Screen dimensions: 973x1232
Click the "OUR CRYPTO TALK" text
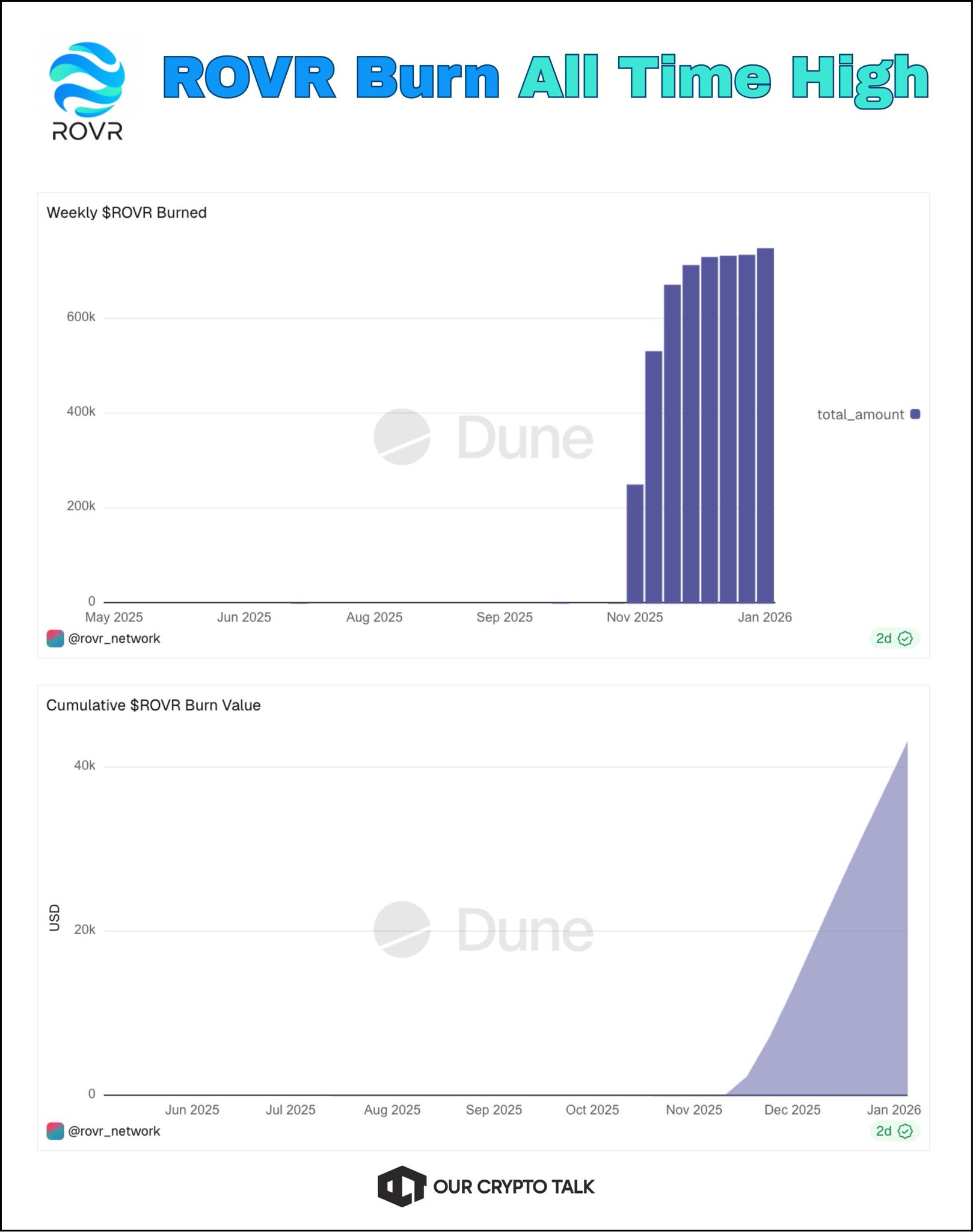click(x=514, y=1186)
